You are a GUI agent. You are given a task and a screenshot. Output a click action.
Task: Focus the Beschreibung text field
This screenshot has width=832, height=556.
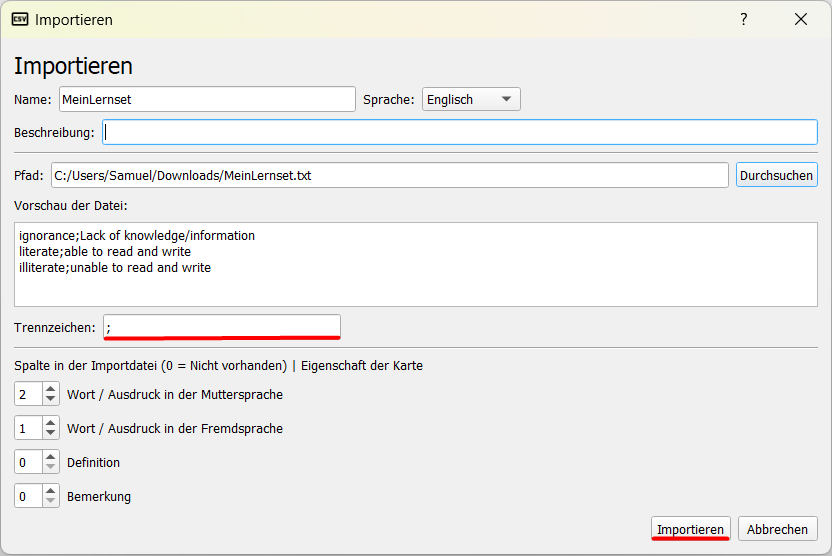point(460,132)
